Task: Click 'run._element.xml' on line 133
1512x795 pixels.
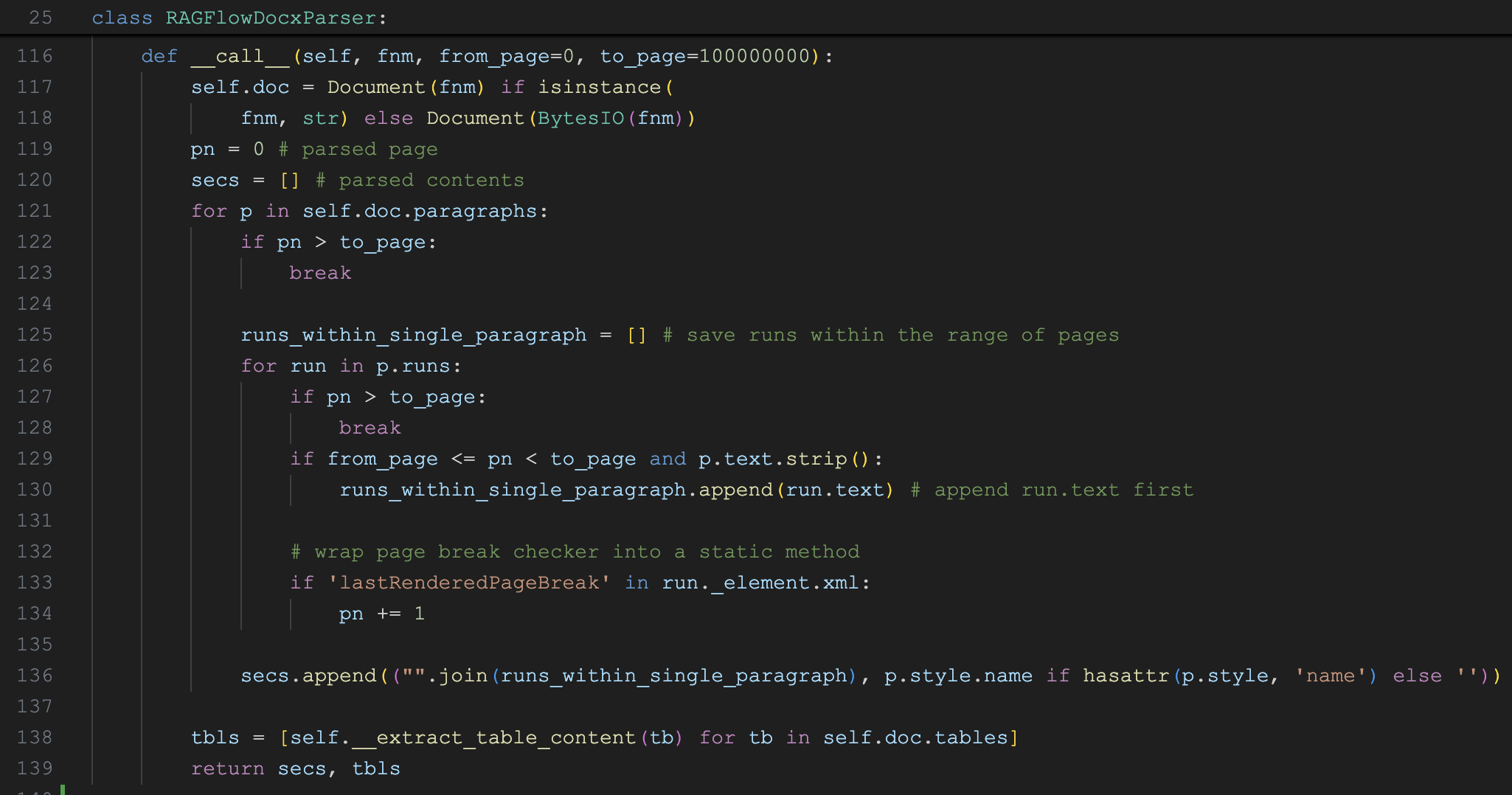Action: click(760, 583)
